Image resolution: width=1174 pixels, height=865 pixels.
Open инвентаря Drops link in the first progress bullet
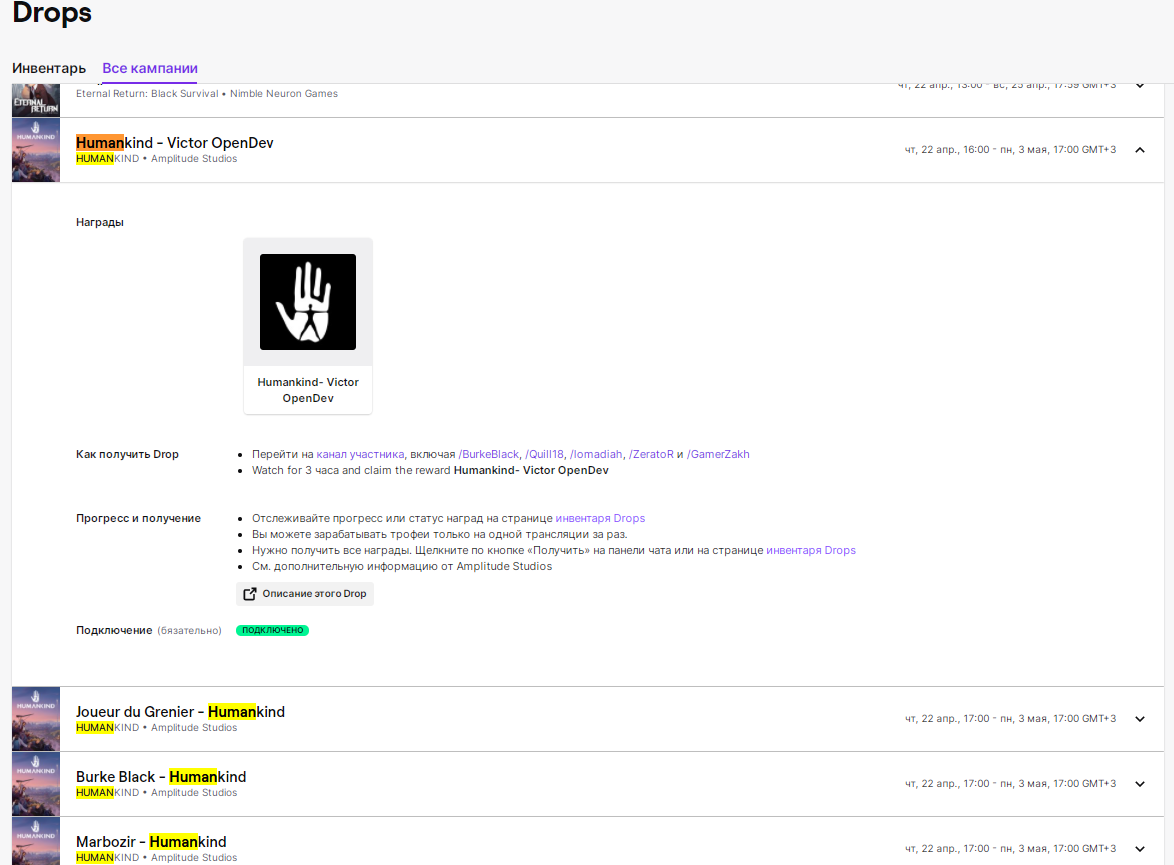pyautogui.click(x=600, y=518)
